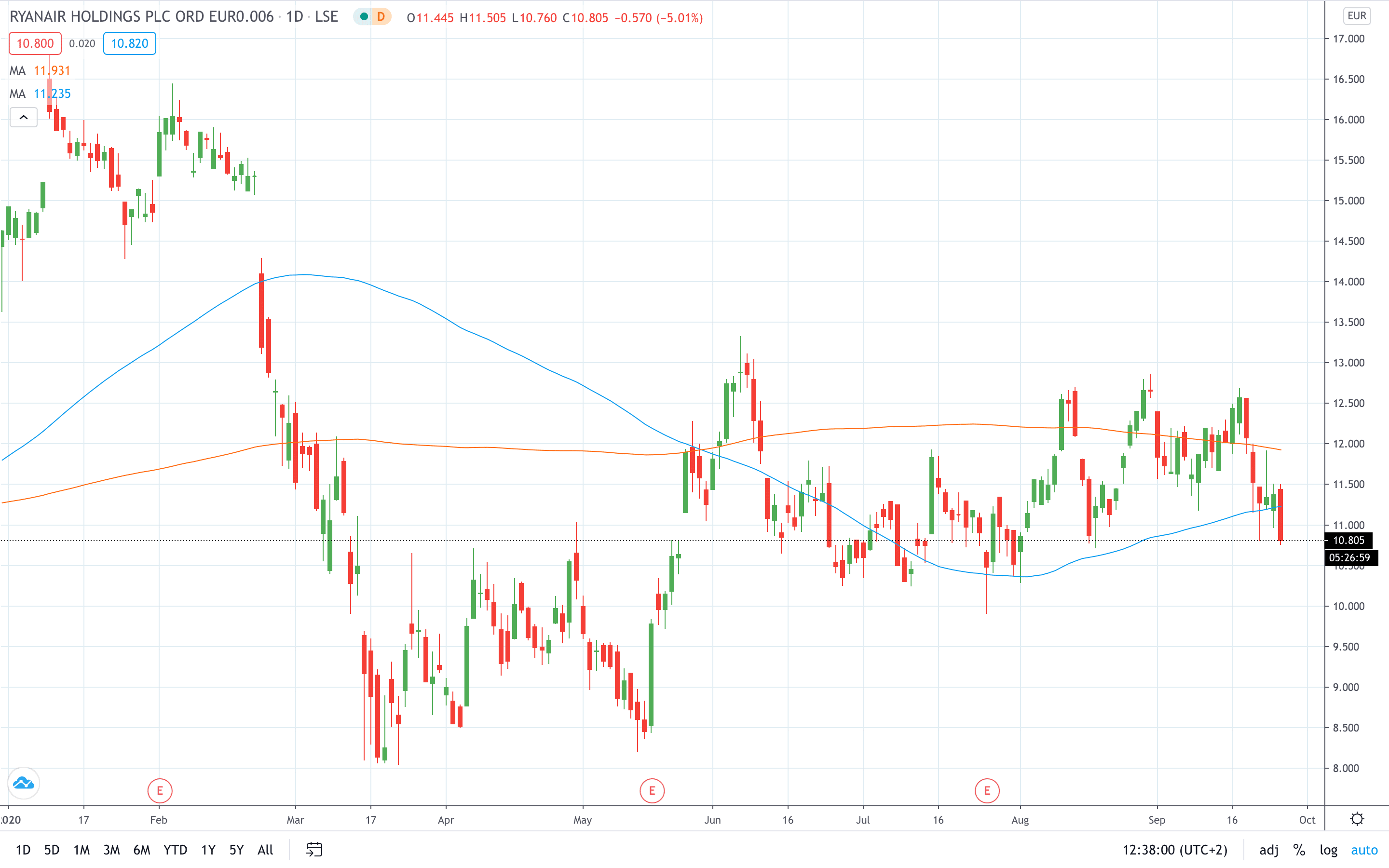Viewport: 1389px width, 868px height.
Task: Open the May earnings 'E' marker
Action: point(652,790)
